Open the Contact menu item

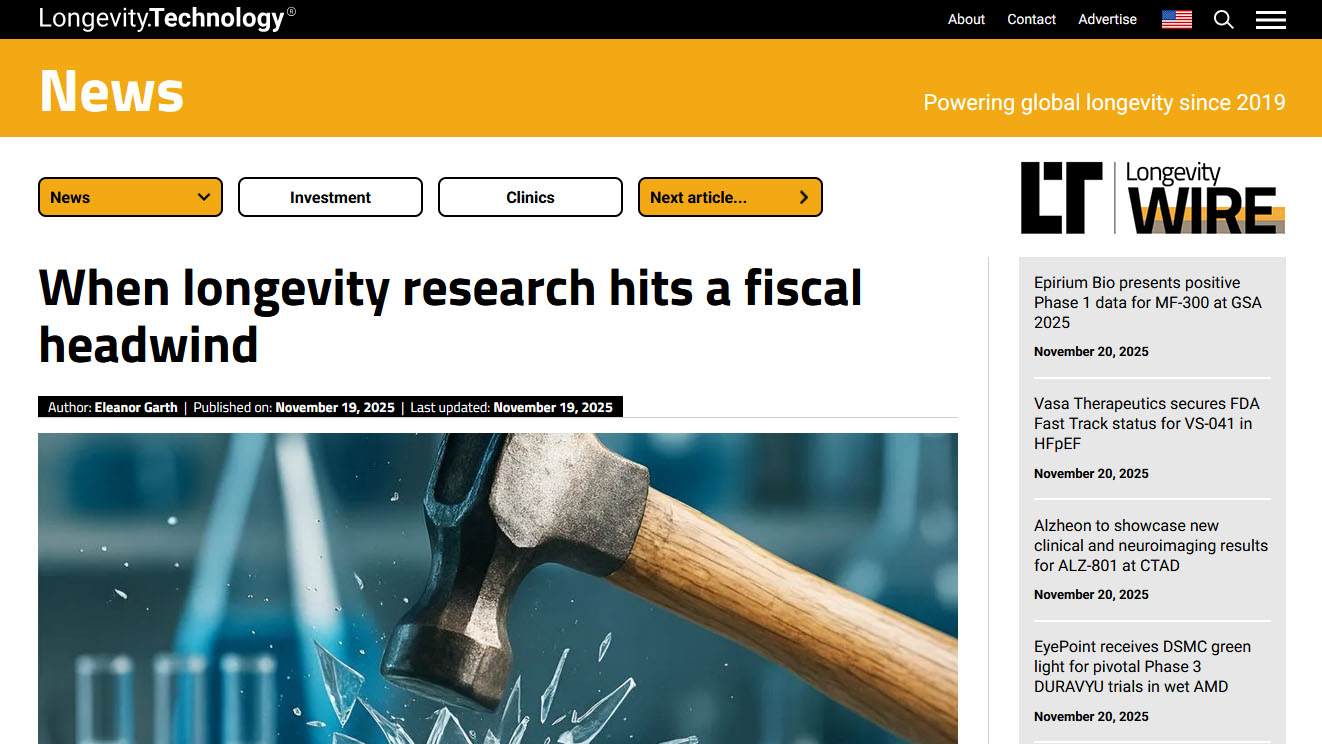[x=1031, y=19]
